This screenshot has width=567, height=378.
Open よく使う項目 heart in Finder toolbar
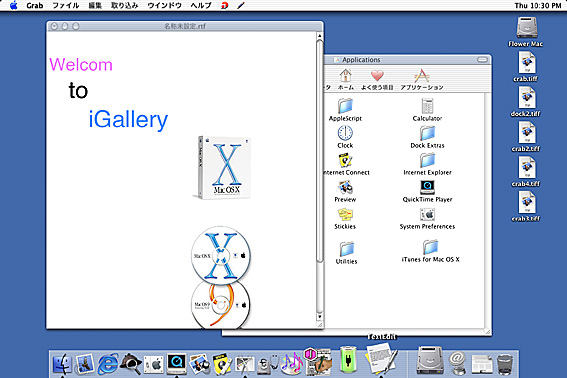pyautogui.click(x=377, y=80)
